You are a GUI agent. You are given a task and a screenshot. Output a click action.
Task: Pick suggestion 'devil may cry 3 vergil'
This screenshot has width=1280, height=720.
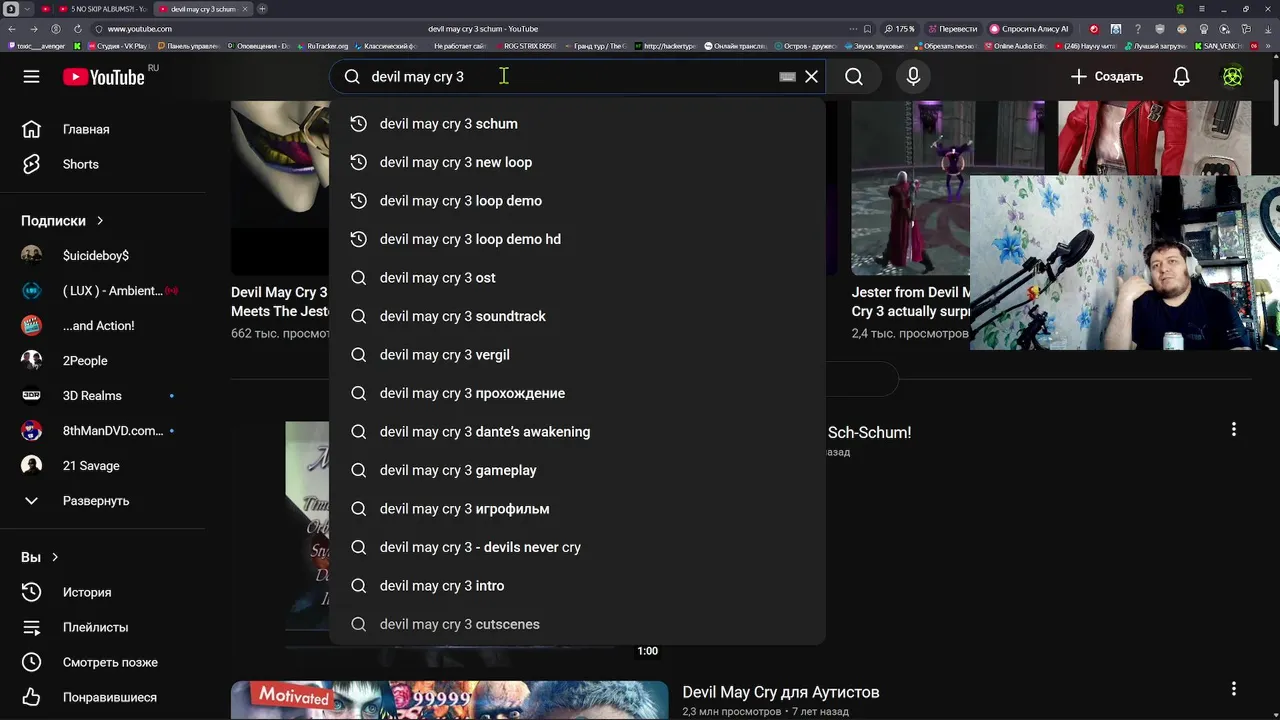tap(577, 355)
